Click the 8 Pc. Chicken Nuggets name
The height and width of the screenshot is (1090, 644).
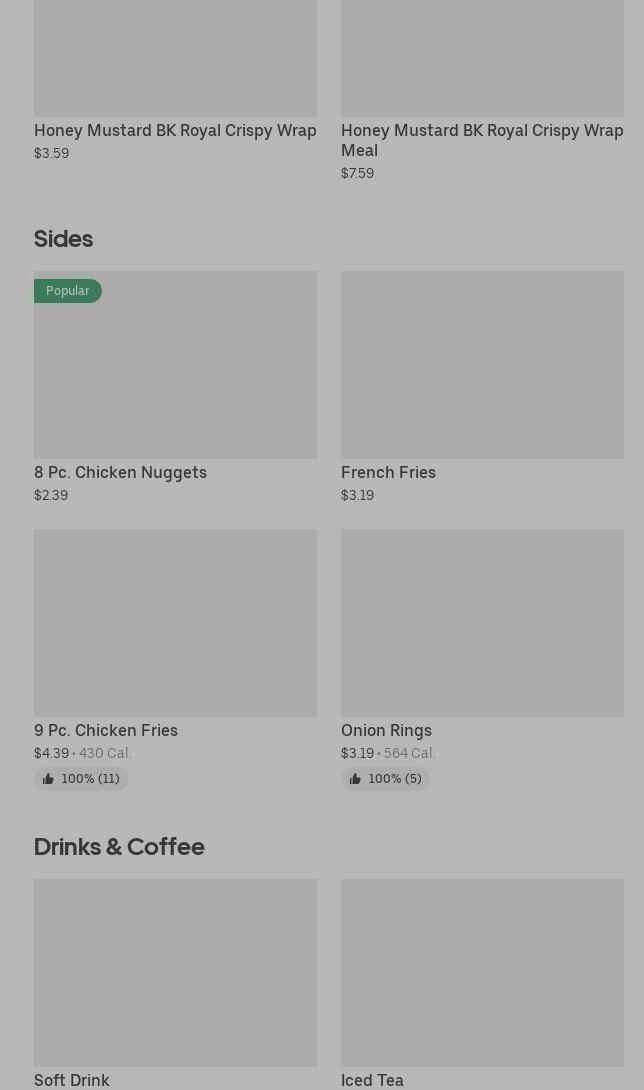coord(120,472)
